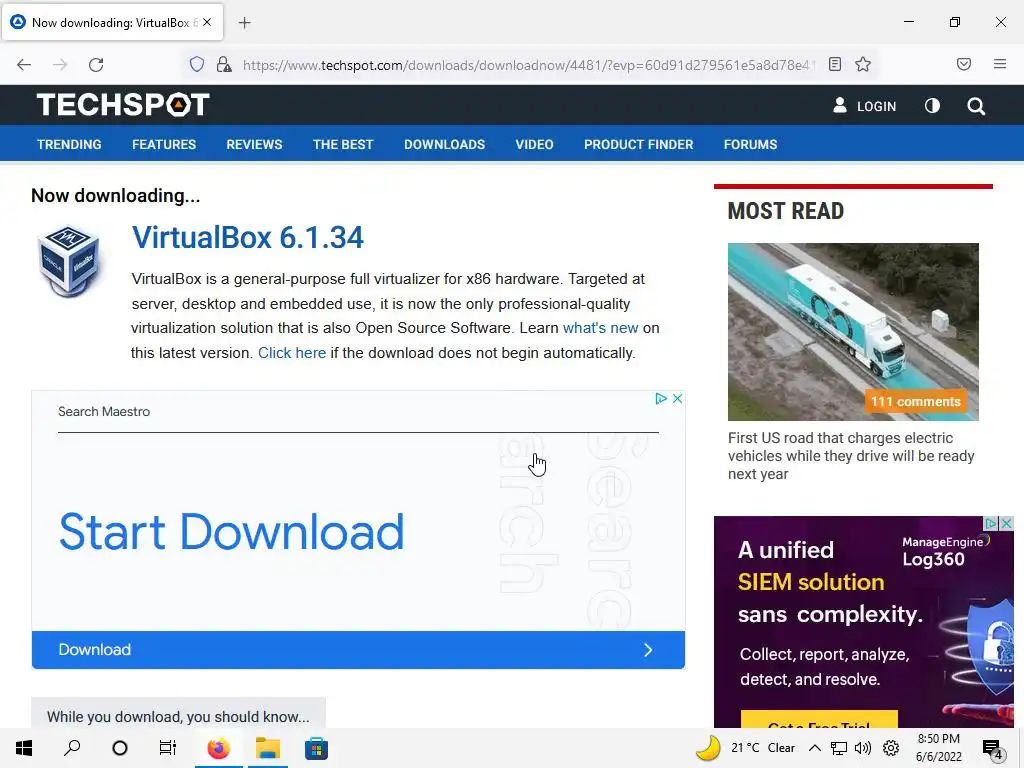1024x768 pixels.
Task: Click the ManageEngine Log360 ad banner
Action: (x=863, y=622)
